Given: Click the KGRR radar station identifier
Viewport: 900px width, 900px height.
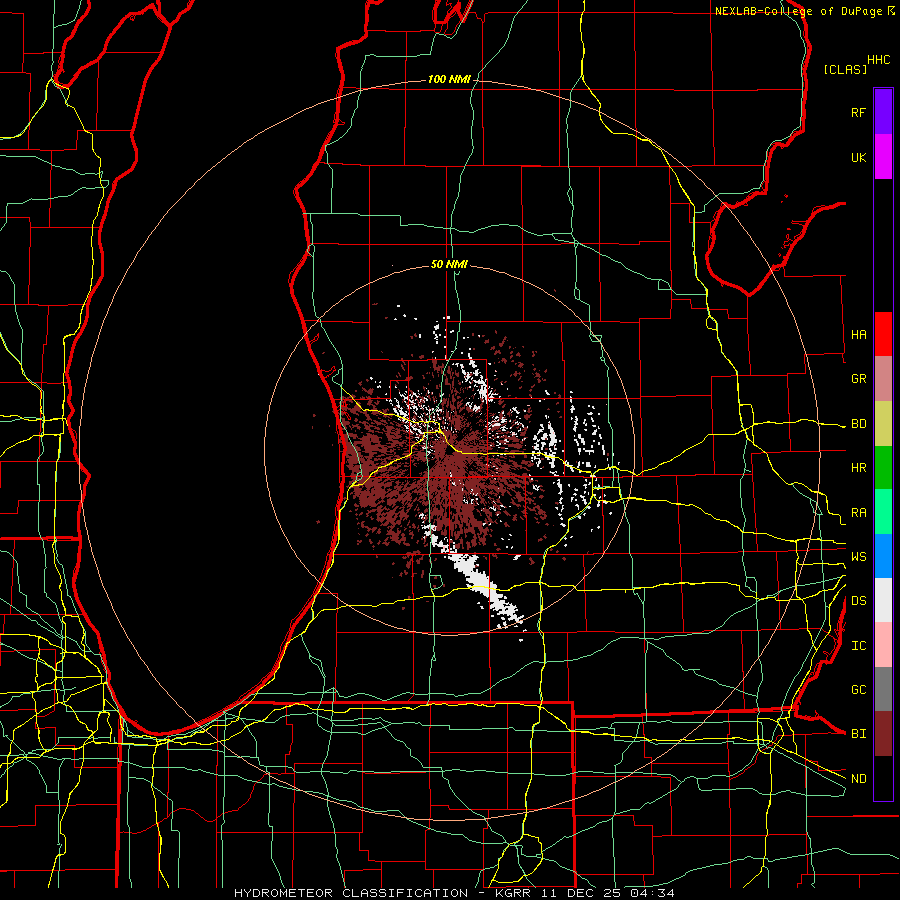Looking at the screenshot, I should 513,893.
